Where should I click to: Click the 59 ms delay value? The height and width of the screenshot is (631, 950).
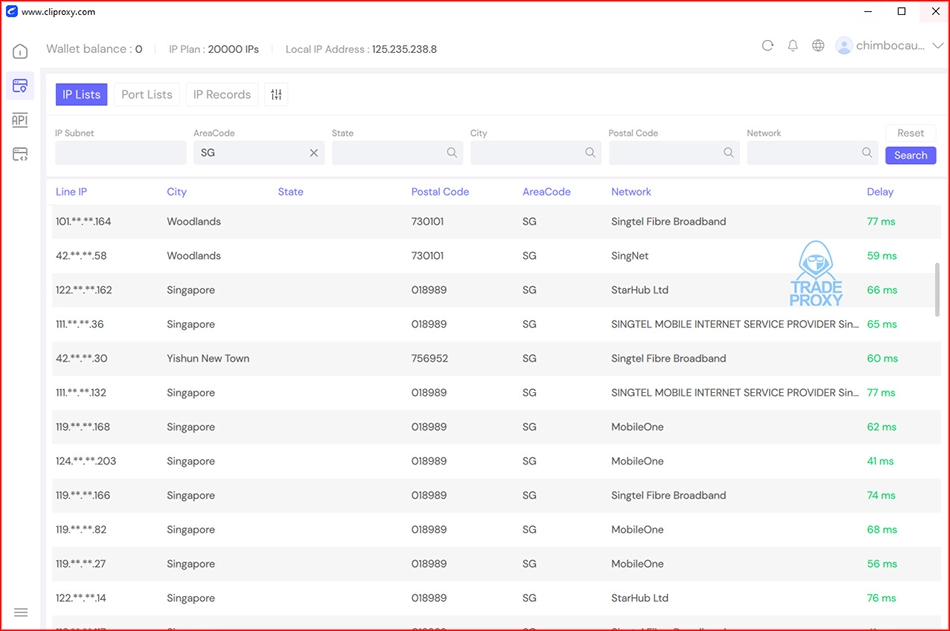[x=882, y=256]
